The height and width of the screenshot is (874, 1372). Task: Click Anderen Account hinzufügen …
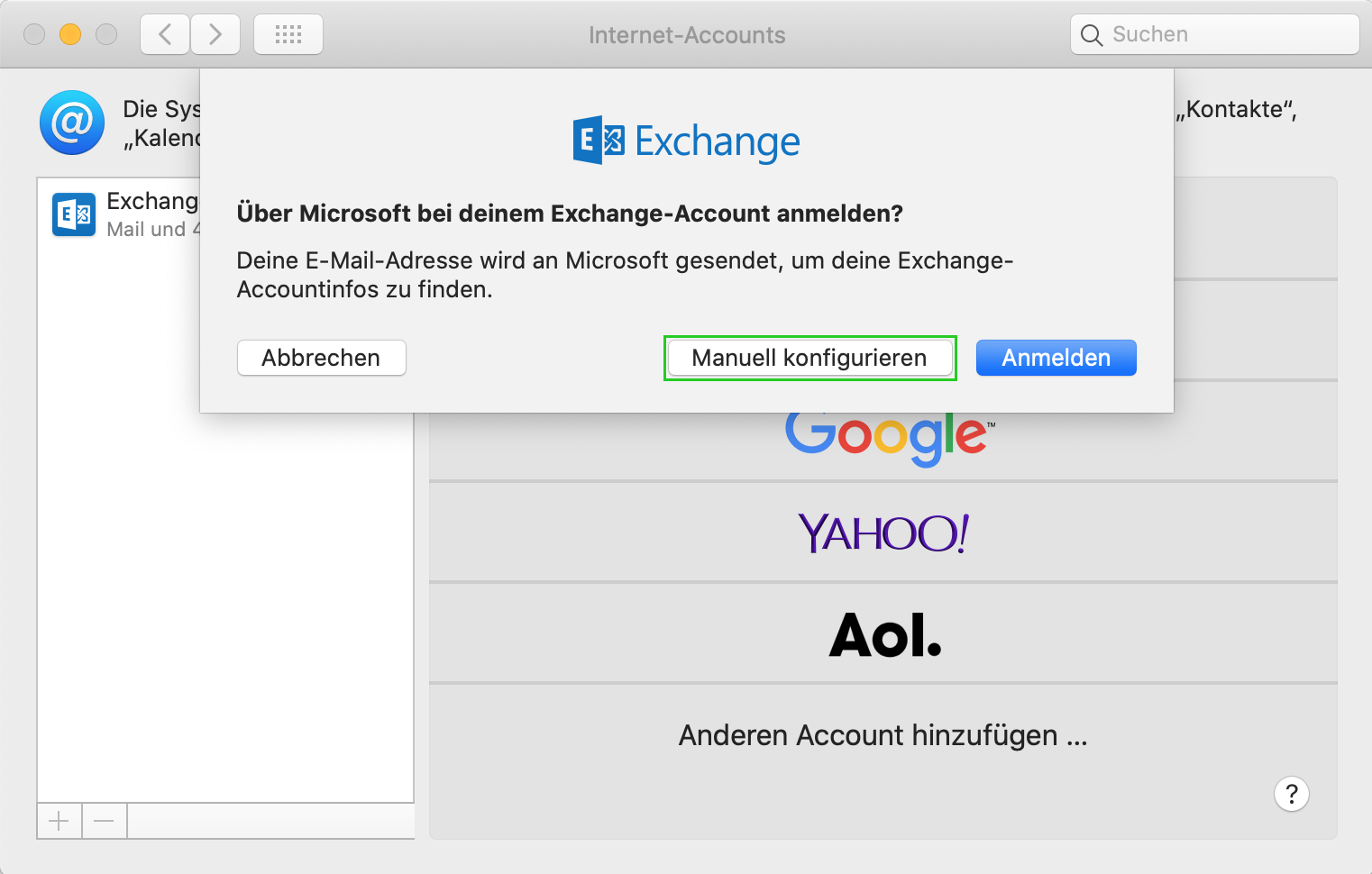pyautogui.click(x=883, y=735)
